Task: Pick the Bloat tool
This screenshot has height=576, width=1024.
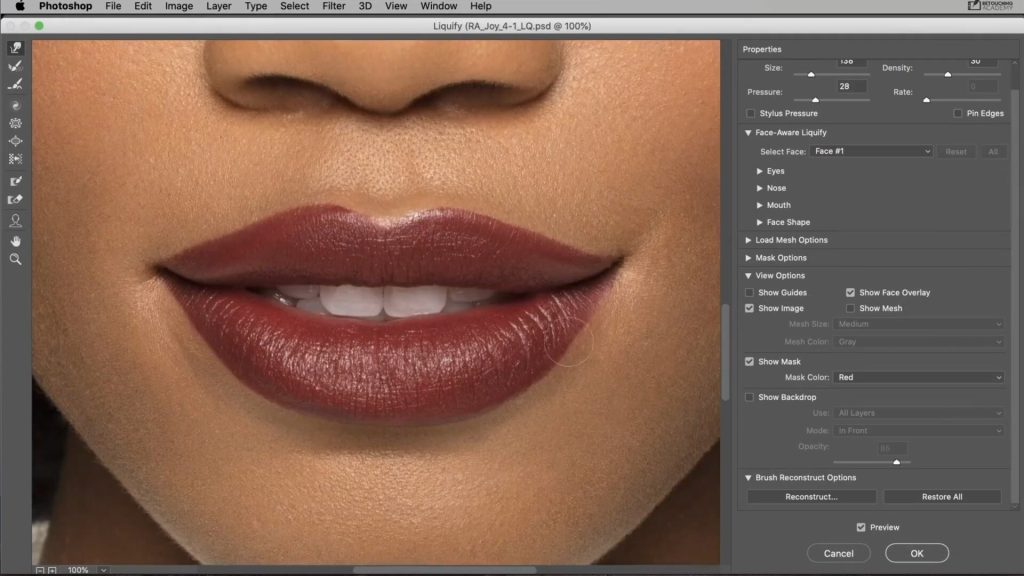Action: pos(15,141)
